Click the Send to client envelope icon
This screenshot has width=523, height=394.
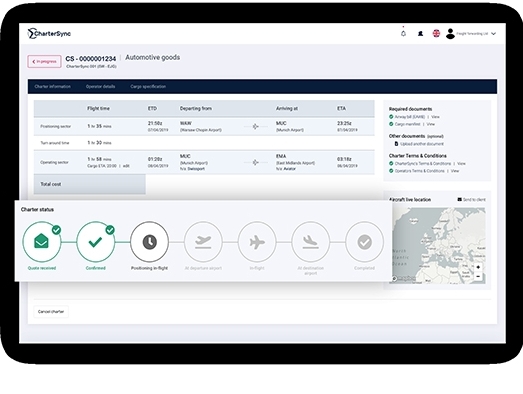tap(459, 200)
